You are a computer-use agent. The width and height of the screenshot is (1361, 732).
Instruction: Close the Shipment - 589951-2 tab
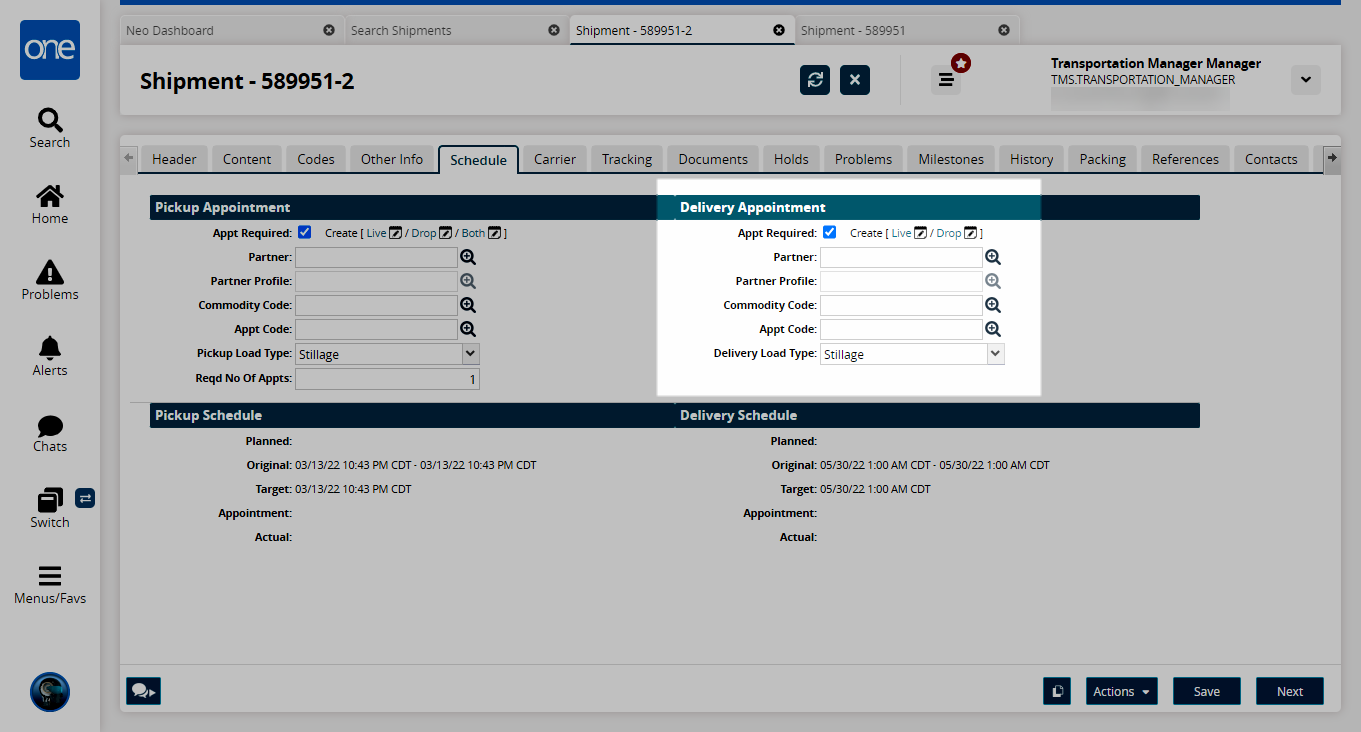pyautogui.click(x=779, y=30)
